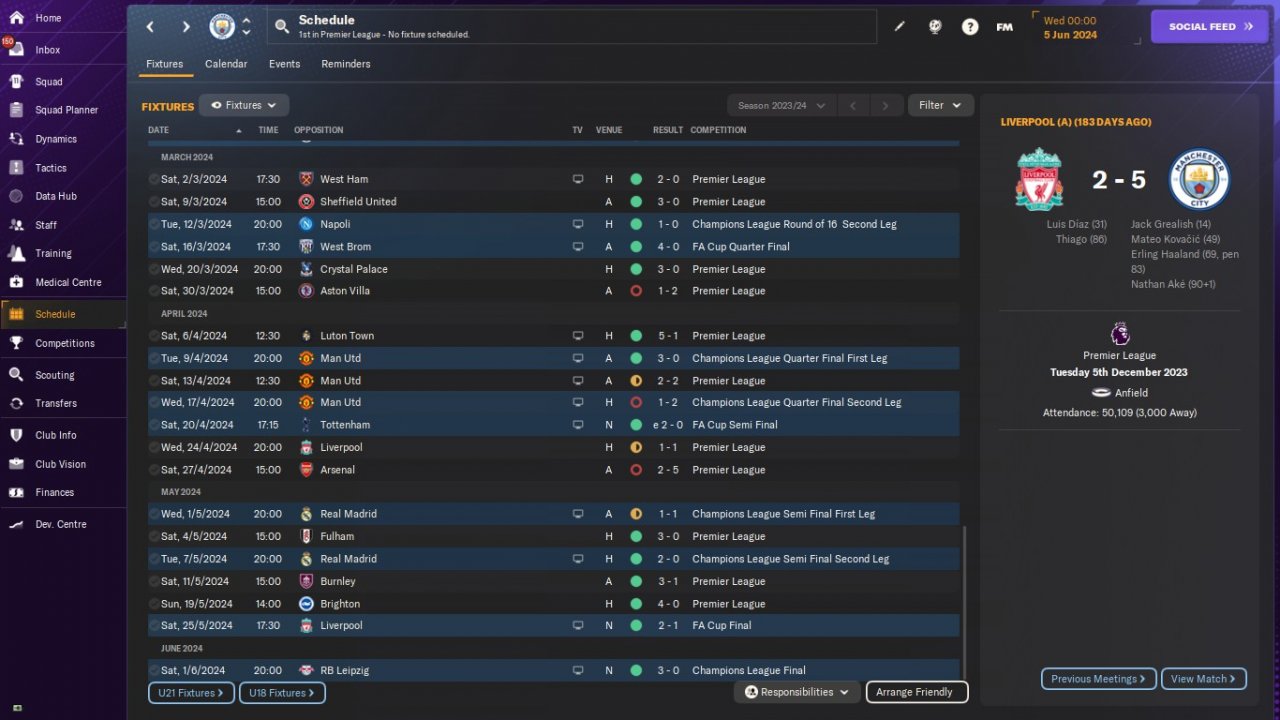Click the fixtures list vertical scrollbar
1280x720 pixels.
pos(965,604)
